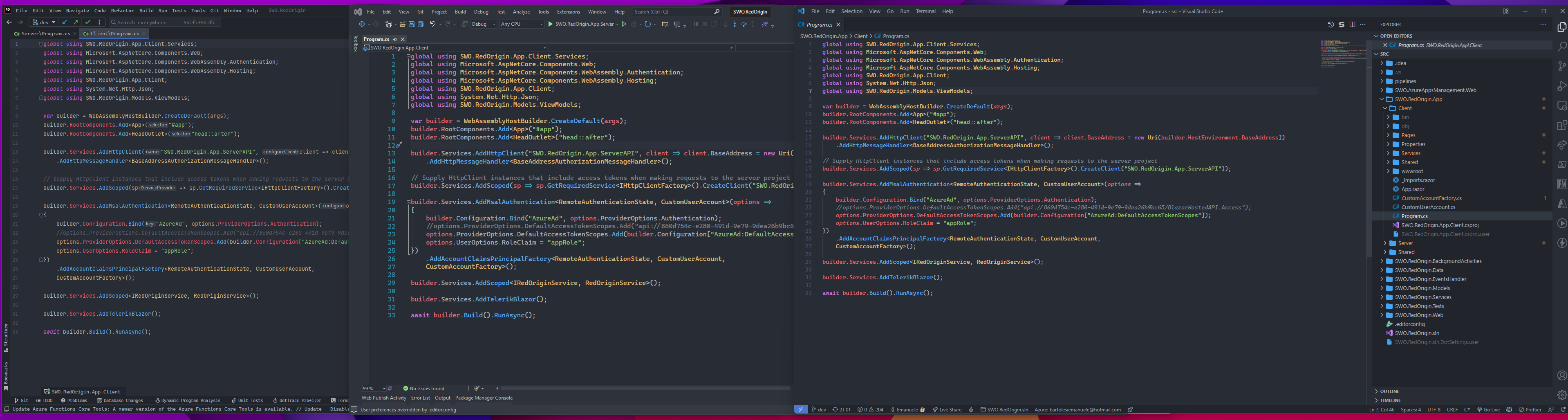The image size is (1568, 420).
Task: Click Rider's green commit checkmark icon
Action: [87, 22]
